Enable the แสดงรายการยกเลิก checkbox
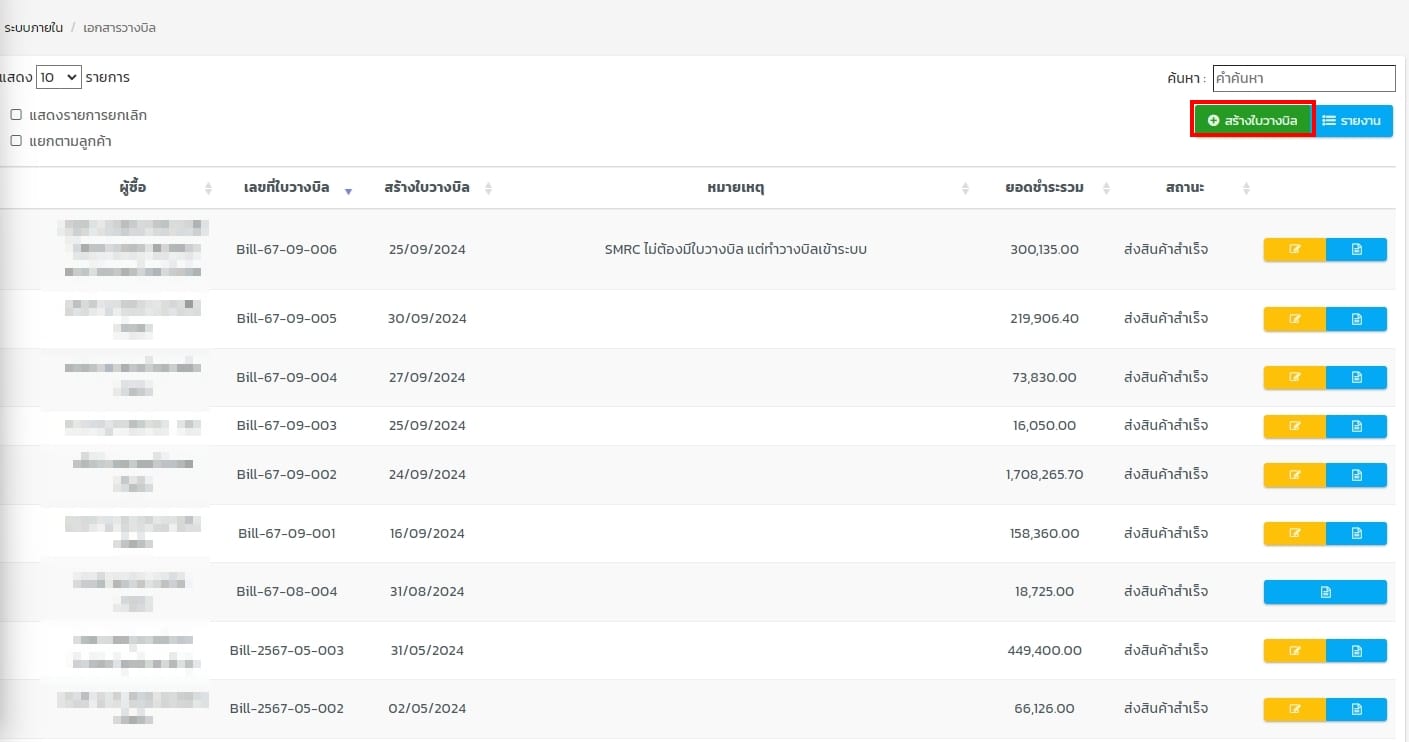This screenshot has width=1409, height=742. click(16, 115)
